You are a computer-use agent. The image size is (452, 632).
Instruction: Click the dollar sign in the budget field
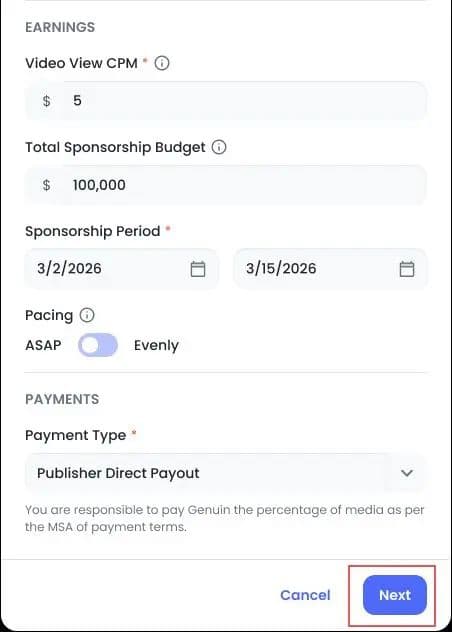click(x=46, y=185)
